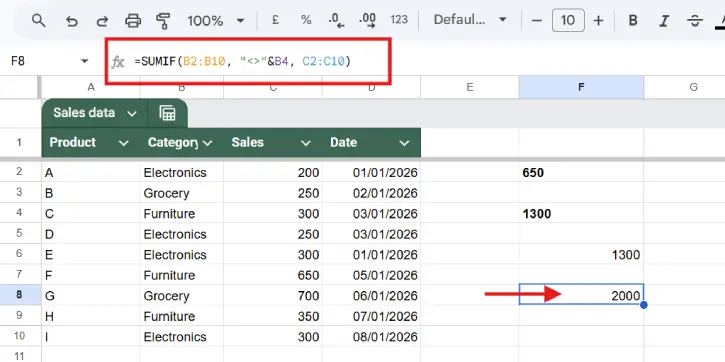Click the Sales value 350
This screenshot has height=362, width=725.
(273, 316)
